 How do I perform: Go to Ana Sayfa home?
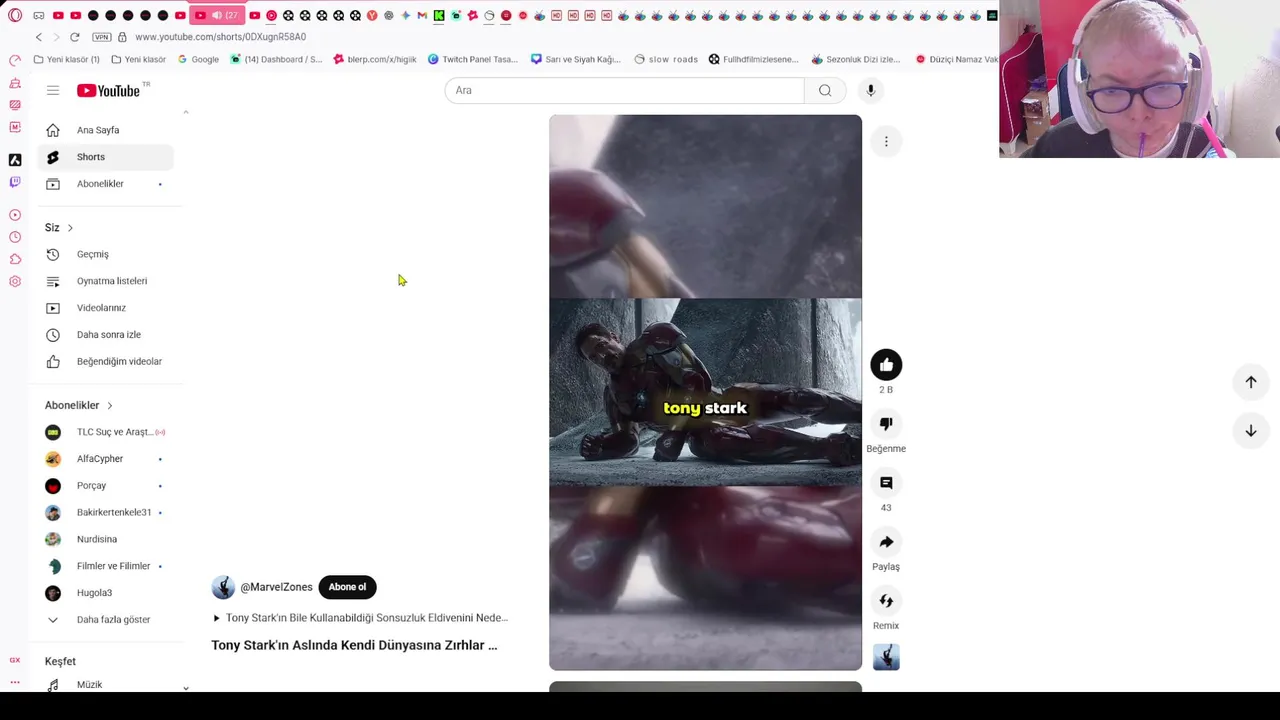[x=105, y=130]
